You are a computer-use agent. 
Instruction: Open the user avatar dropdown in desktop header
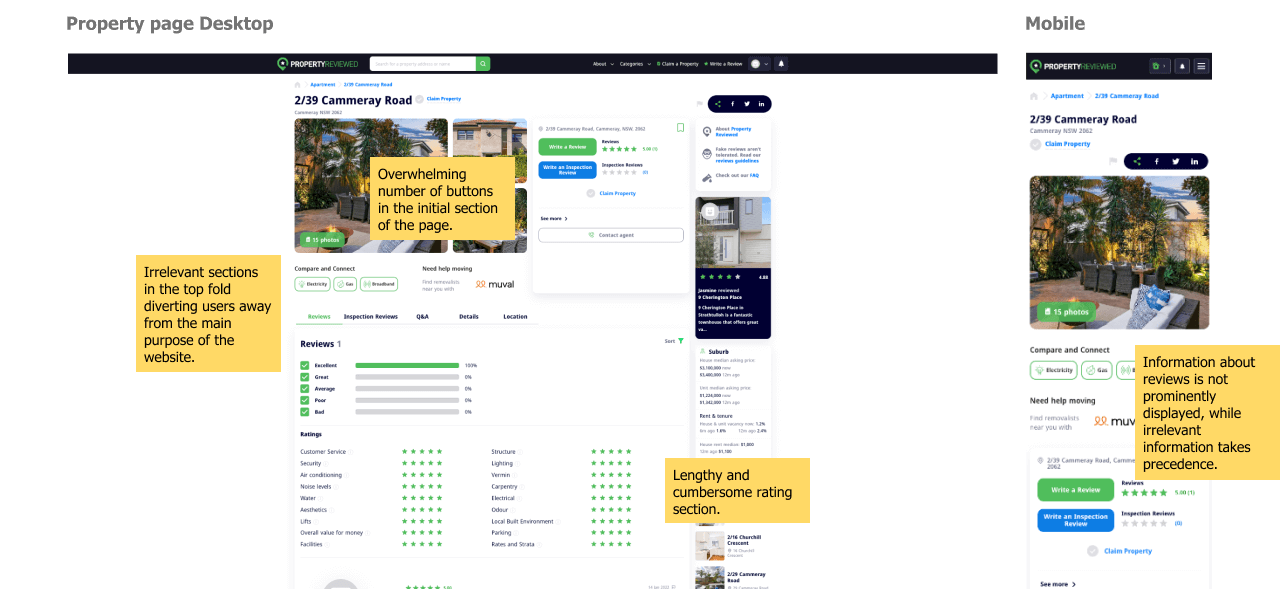(x=760, y=64)
